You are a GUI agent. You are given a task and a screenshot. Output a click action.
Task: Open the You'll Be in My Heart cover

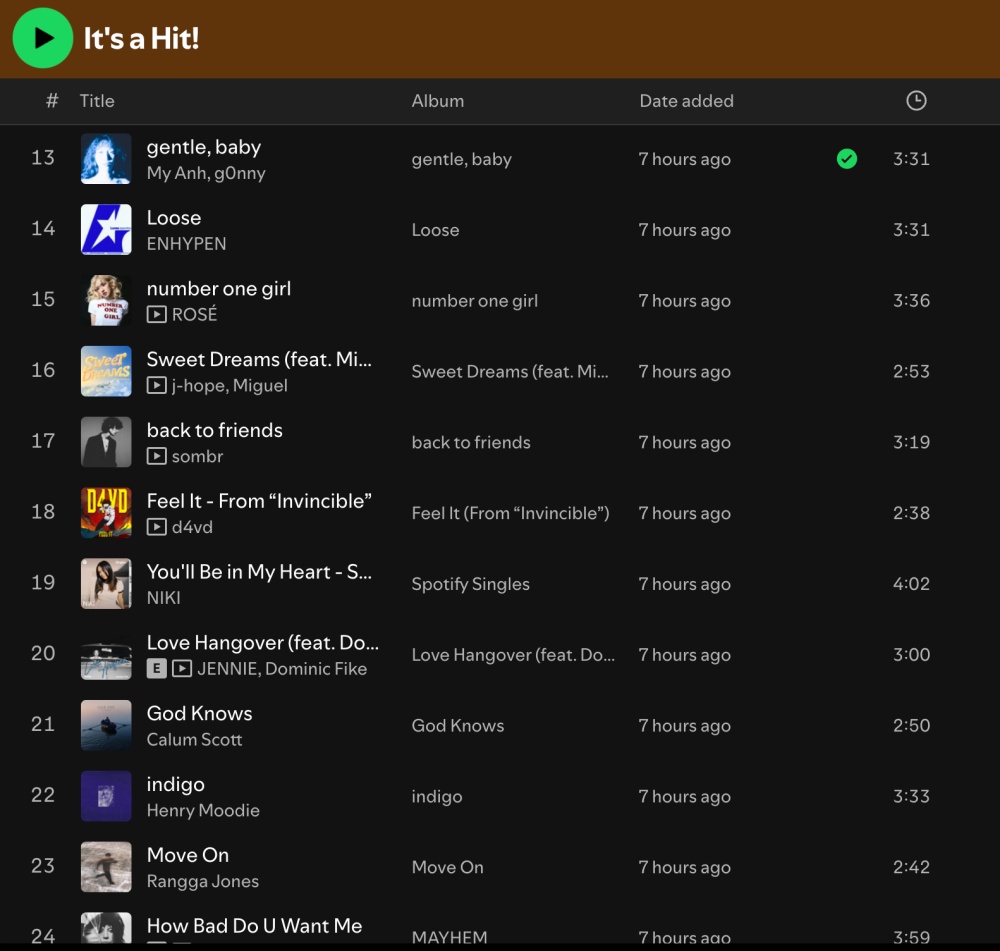(x=106, y=584)
